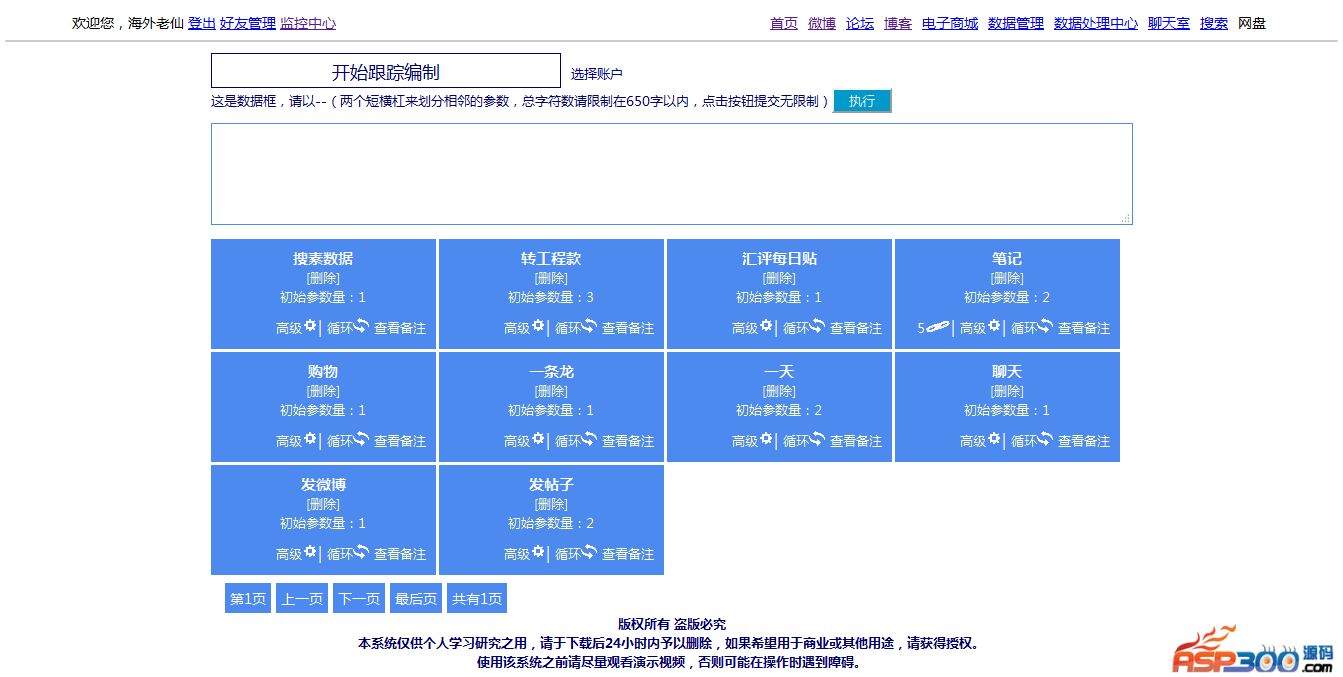The width and height of the screenshot is (1343, 677).
Task: Select the 转工程款 card title
Action: (551, 258)
